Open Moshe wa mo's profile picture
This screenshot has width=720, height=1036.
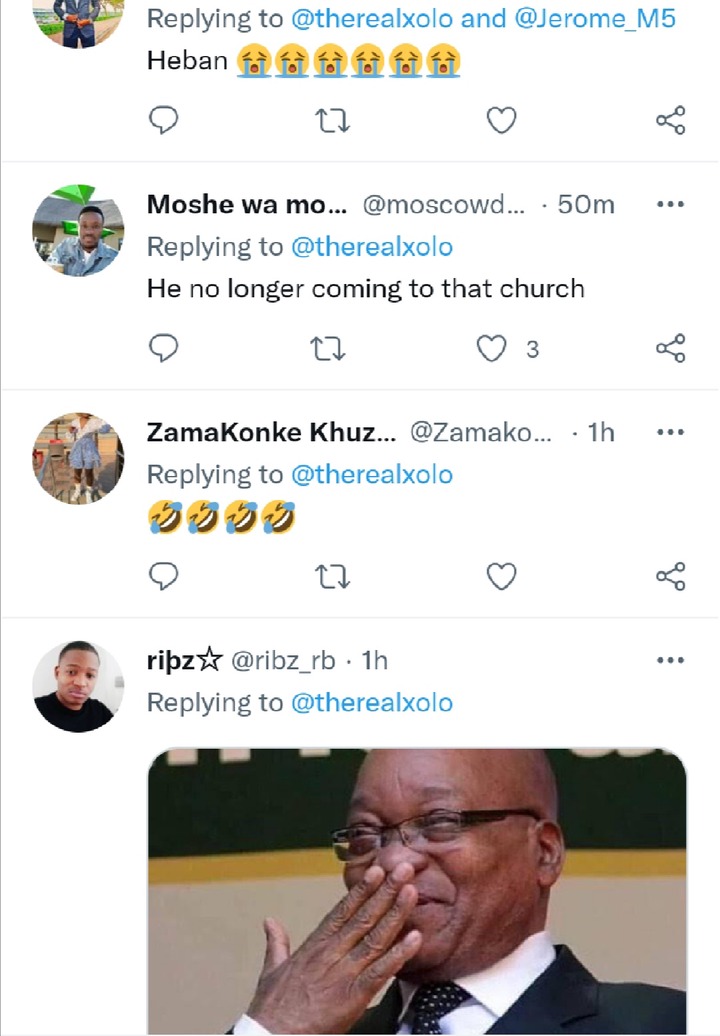pyautogui.click(x=78, y=230)
